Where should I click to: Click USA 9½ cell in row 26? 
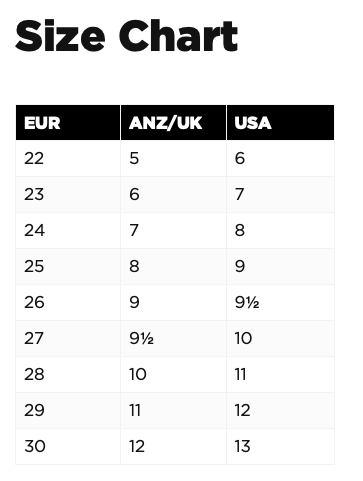coord(280,302)
